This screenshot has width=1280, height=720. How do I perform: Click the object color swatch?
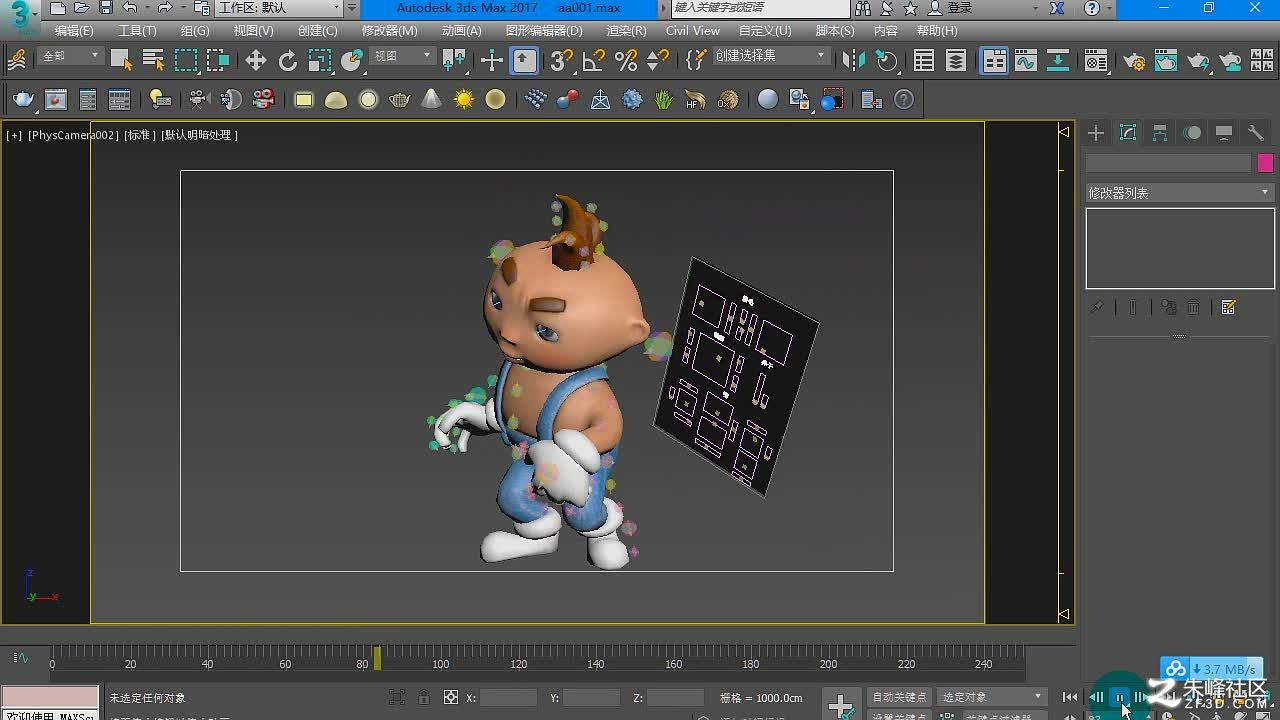(1265, 163)
